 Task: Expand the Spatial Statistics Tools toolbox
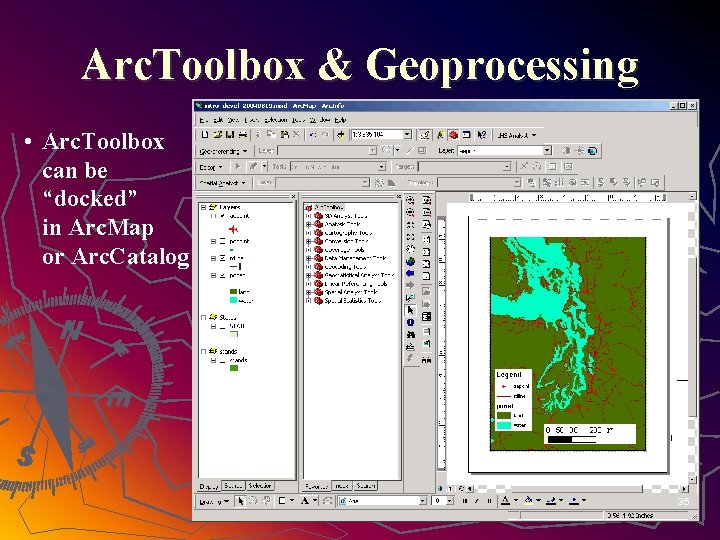click(309, 301)
